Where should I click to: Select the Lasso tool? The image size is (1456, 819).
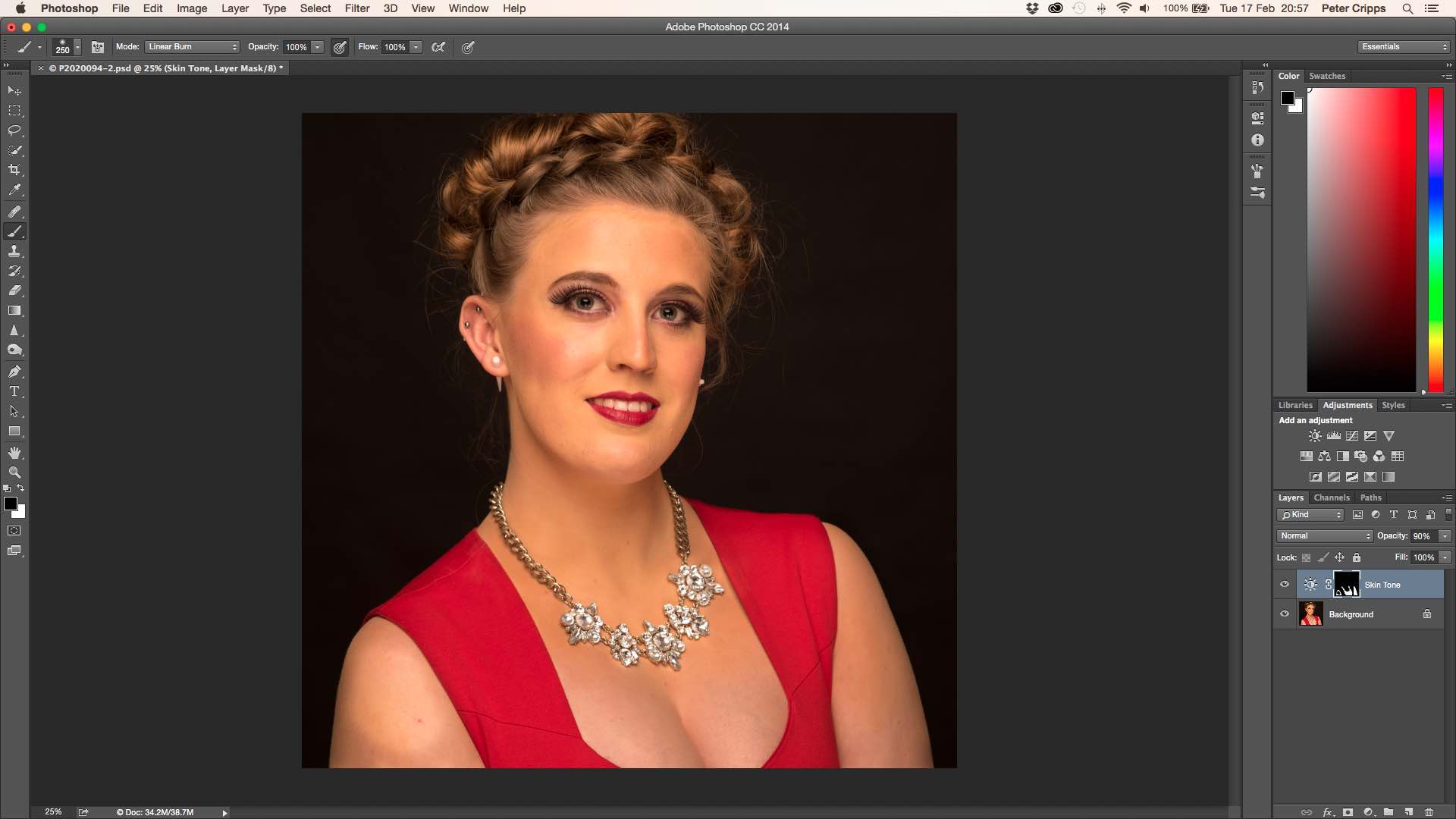14,130
